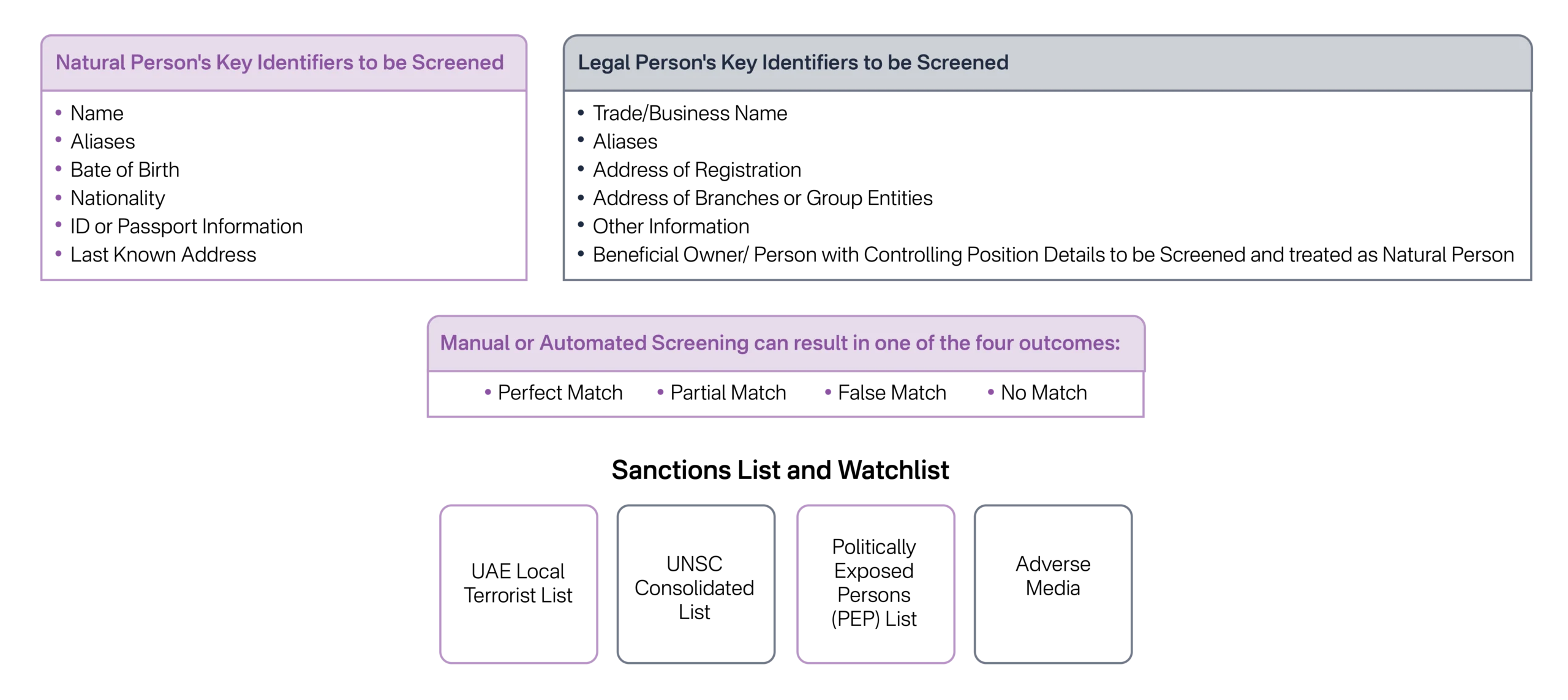
Task: Click the first bullet icon under Natural Person's identifiers
Action: (59, 112)
